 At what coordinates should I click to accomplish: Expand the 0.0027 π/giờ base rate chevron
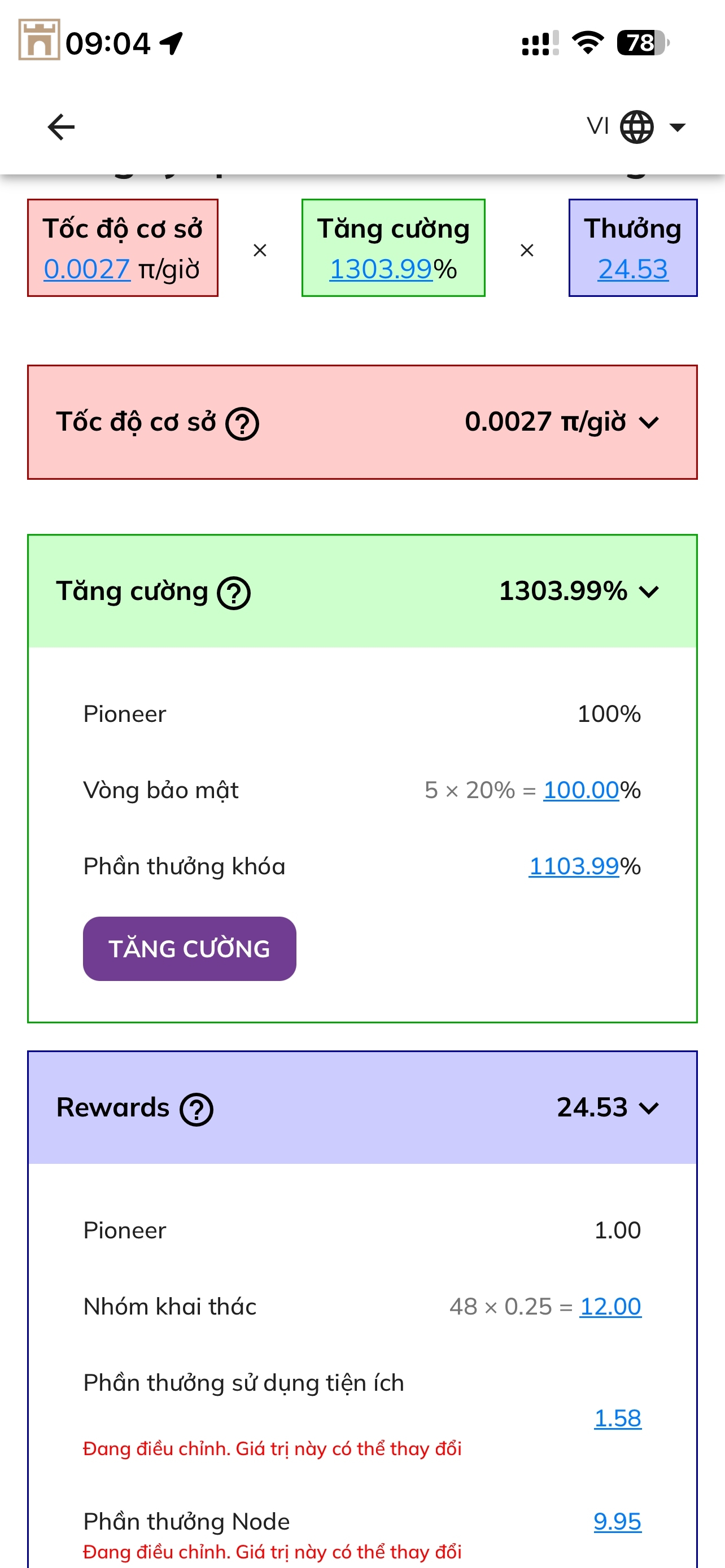[x=649, y=422]
